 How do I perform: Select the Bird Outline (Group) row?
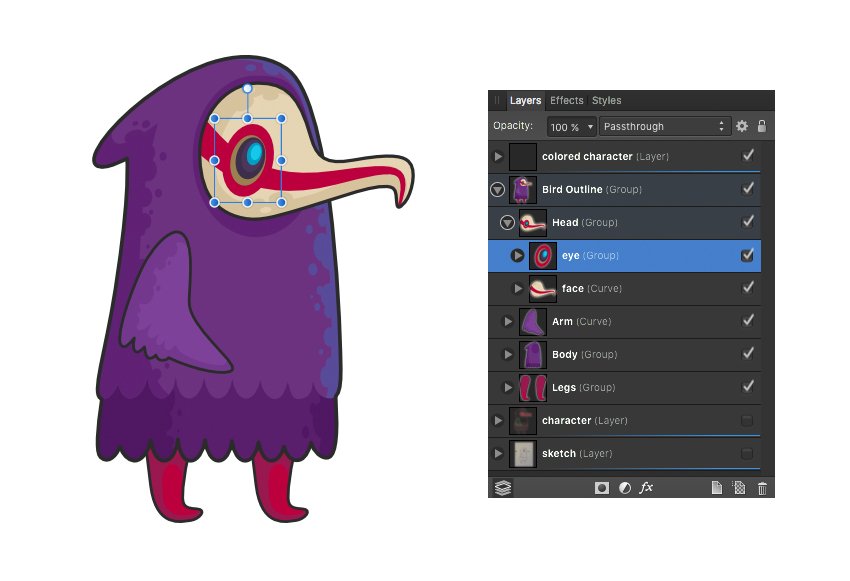(624, 190)
